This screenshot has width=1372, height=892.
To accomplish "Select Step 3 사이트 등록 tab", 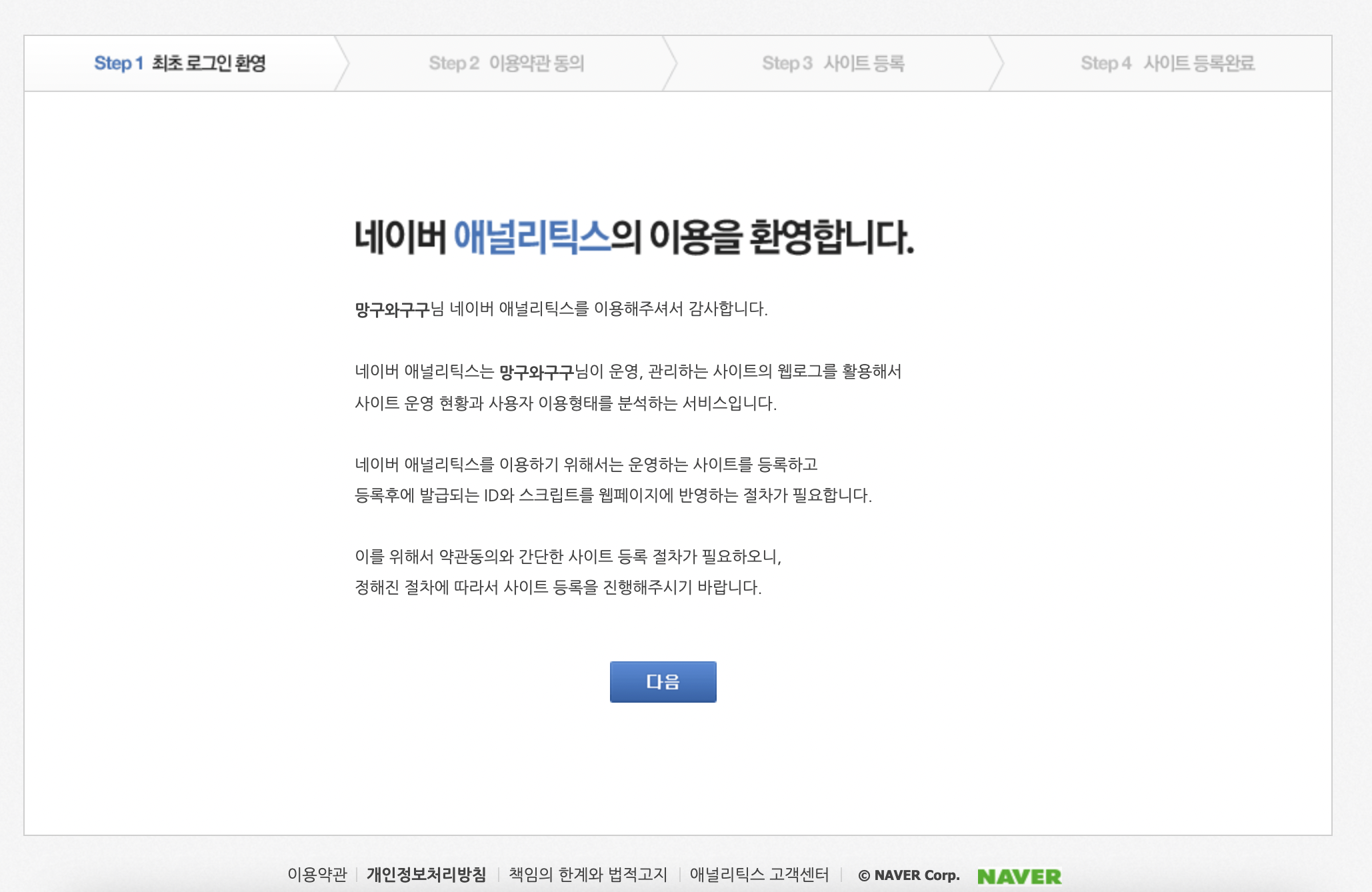I will click(x=833, y=63).
